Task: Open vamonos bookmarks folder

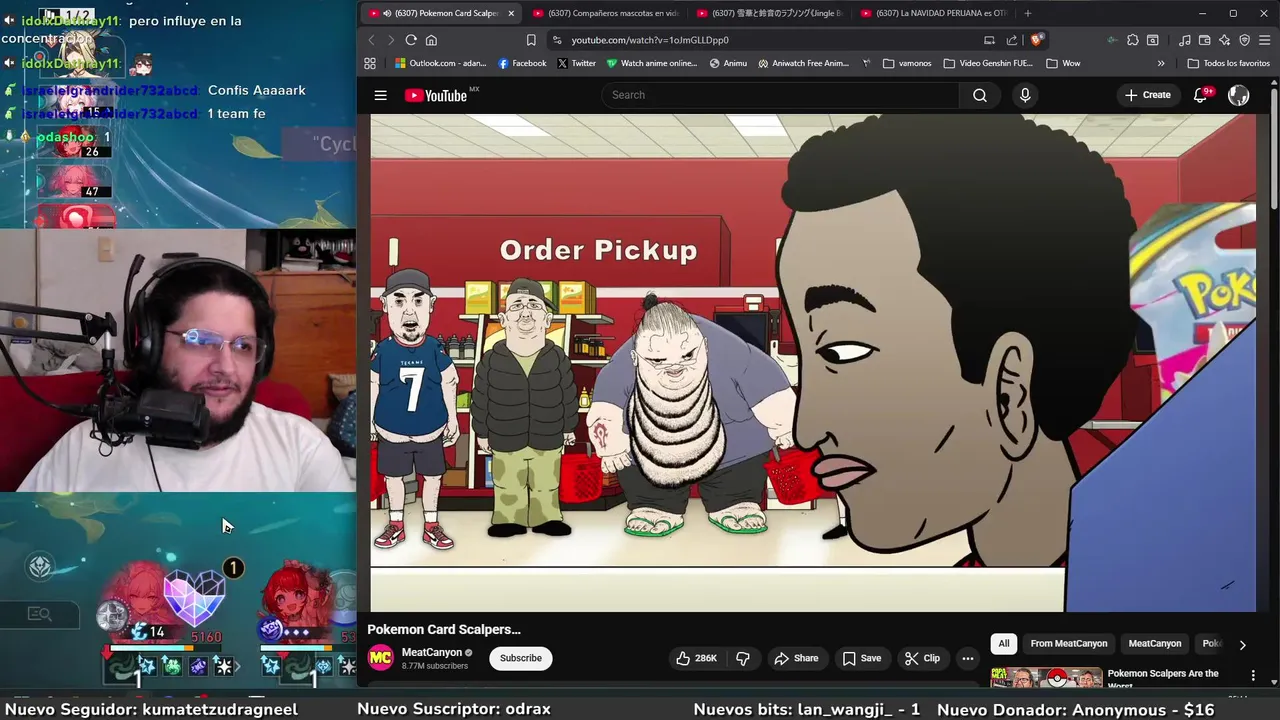Action: (x=906, y=63)
